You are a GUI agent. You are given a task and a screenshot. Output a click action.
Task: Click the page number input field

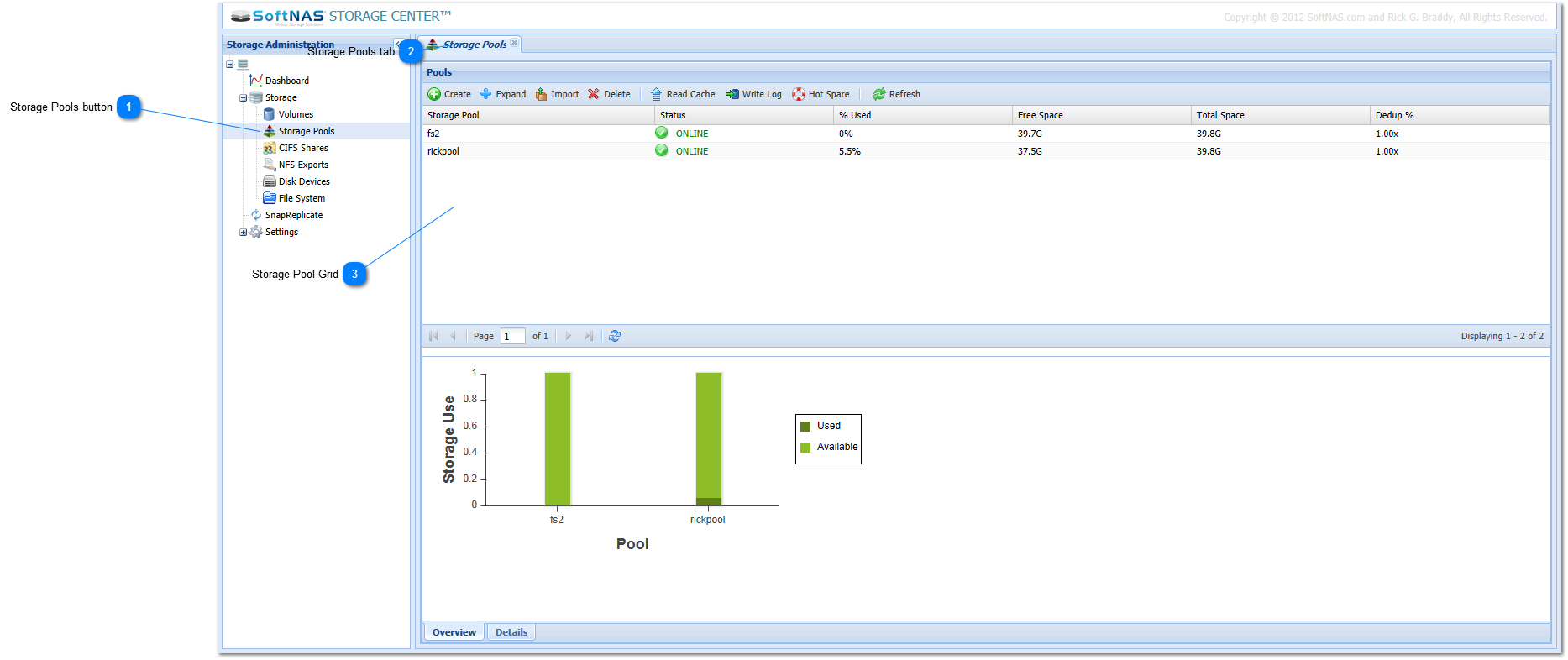click(513, 336)
